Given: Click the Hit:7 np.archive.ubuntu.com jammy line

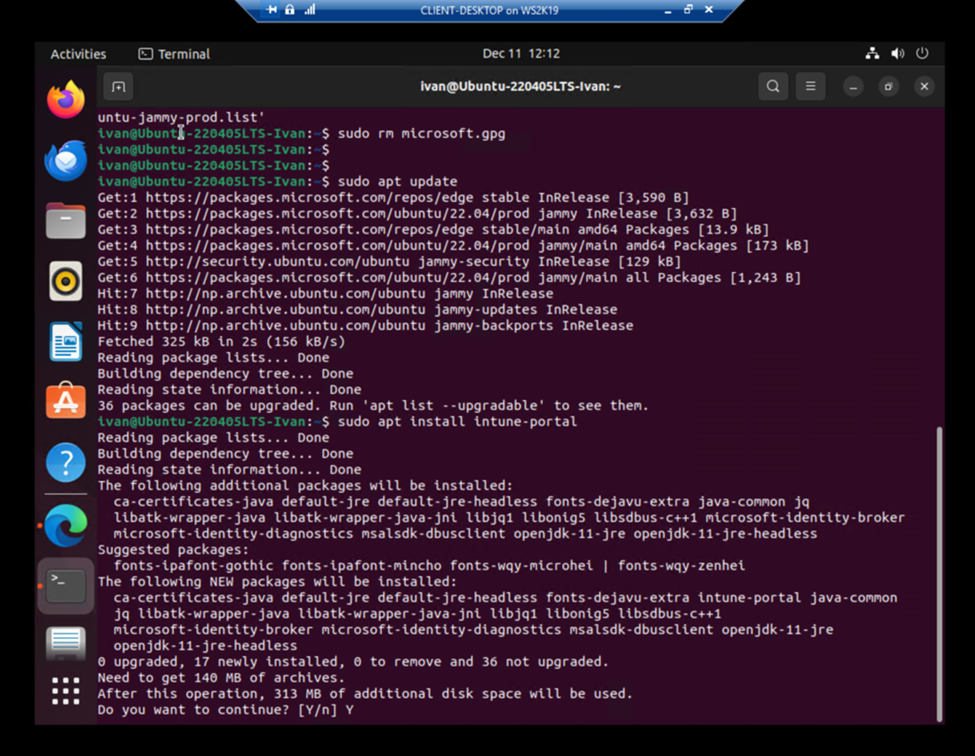Looking at the screenshot, I should (325, 293).
